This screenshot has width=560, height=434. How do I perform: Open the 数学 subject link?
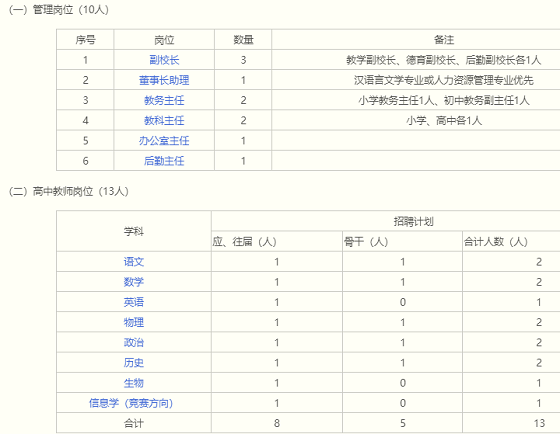(134, 282)
